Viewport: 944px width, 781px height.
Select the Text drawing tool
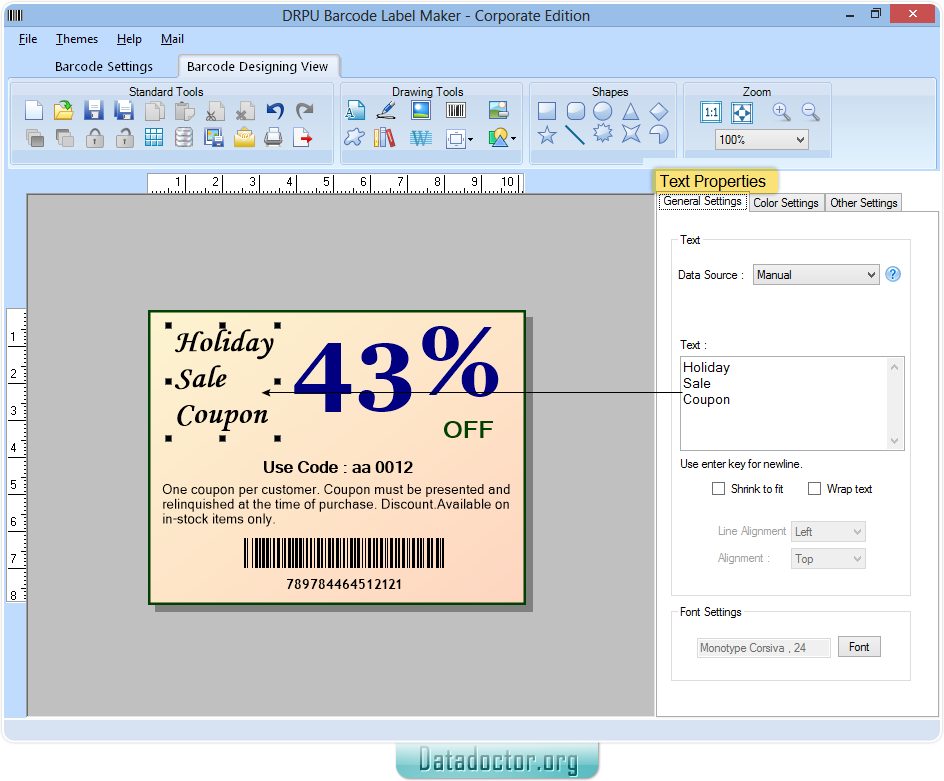pos(355,111)
